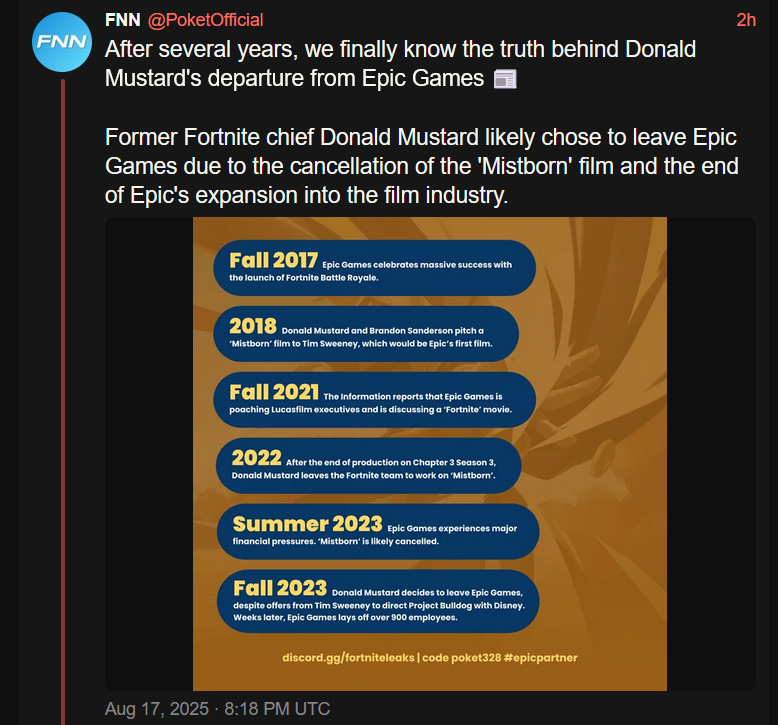Open the FNN display name profile link
778x725 pixels.
[123, 21]
